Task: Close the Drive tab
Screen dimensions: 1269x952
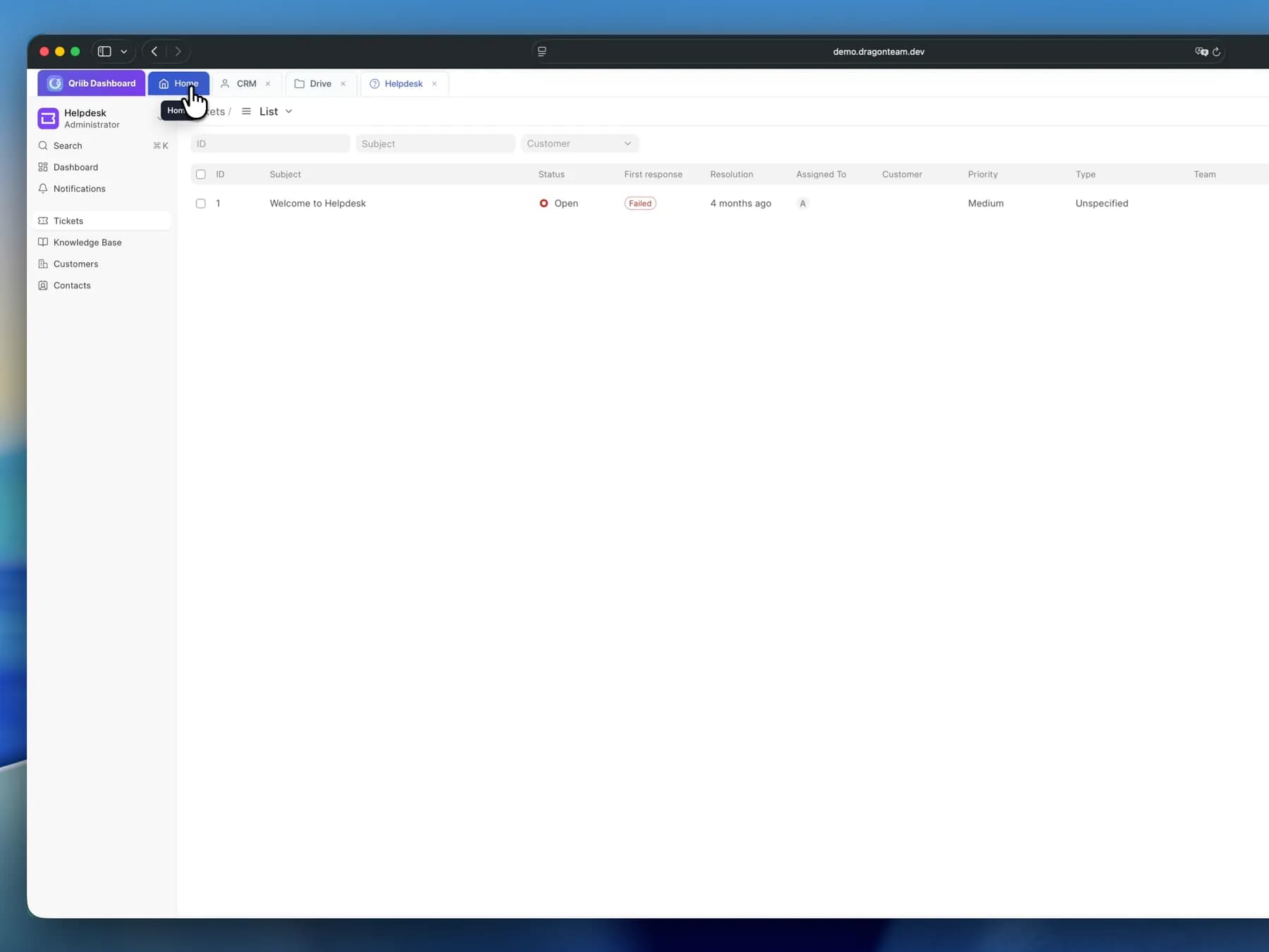Action: 343,84
